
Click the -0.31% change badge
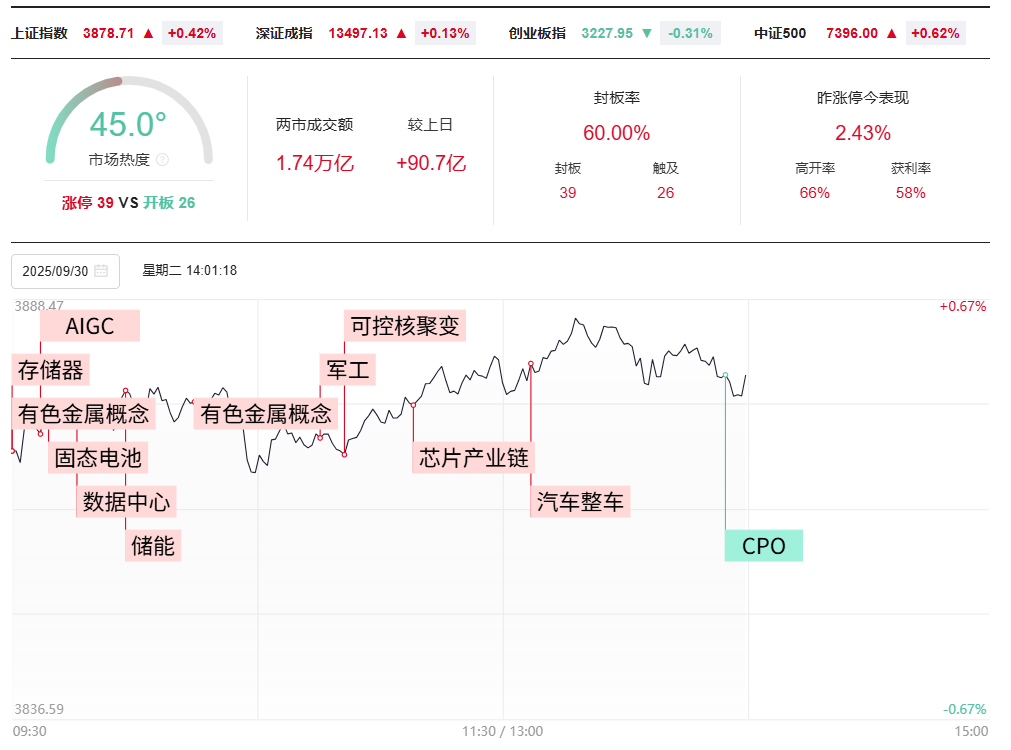pyautogui.click(x=690, y=33)
